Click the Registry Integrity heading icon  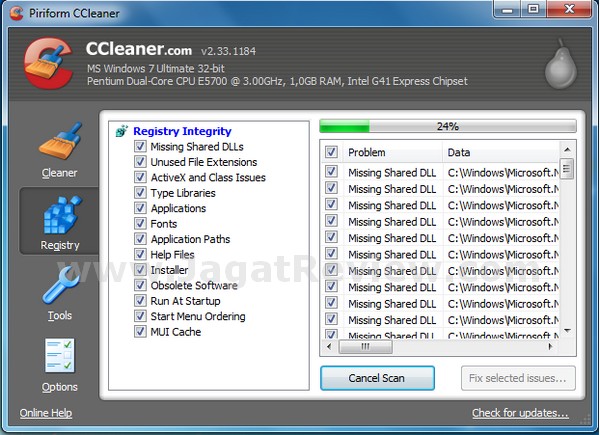122,131
